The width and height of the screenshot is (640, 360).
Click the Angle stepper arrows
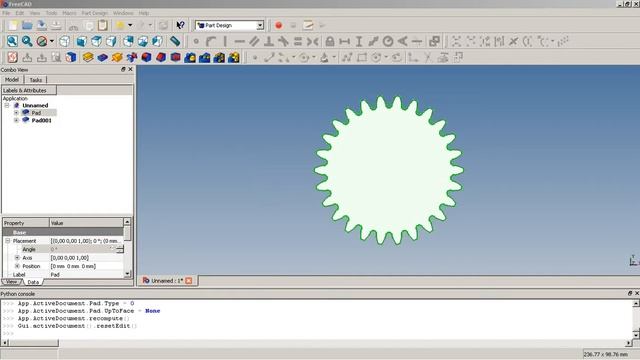click(120, 249)
